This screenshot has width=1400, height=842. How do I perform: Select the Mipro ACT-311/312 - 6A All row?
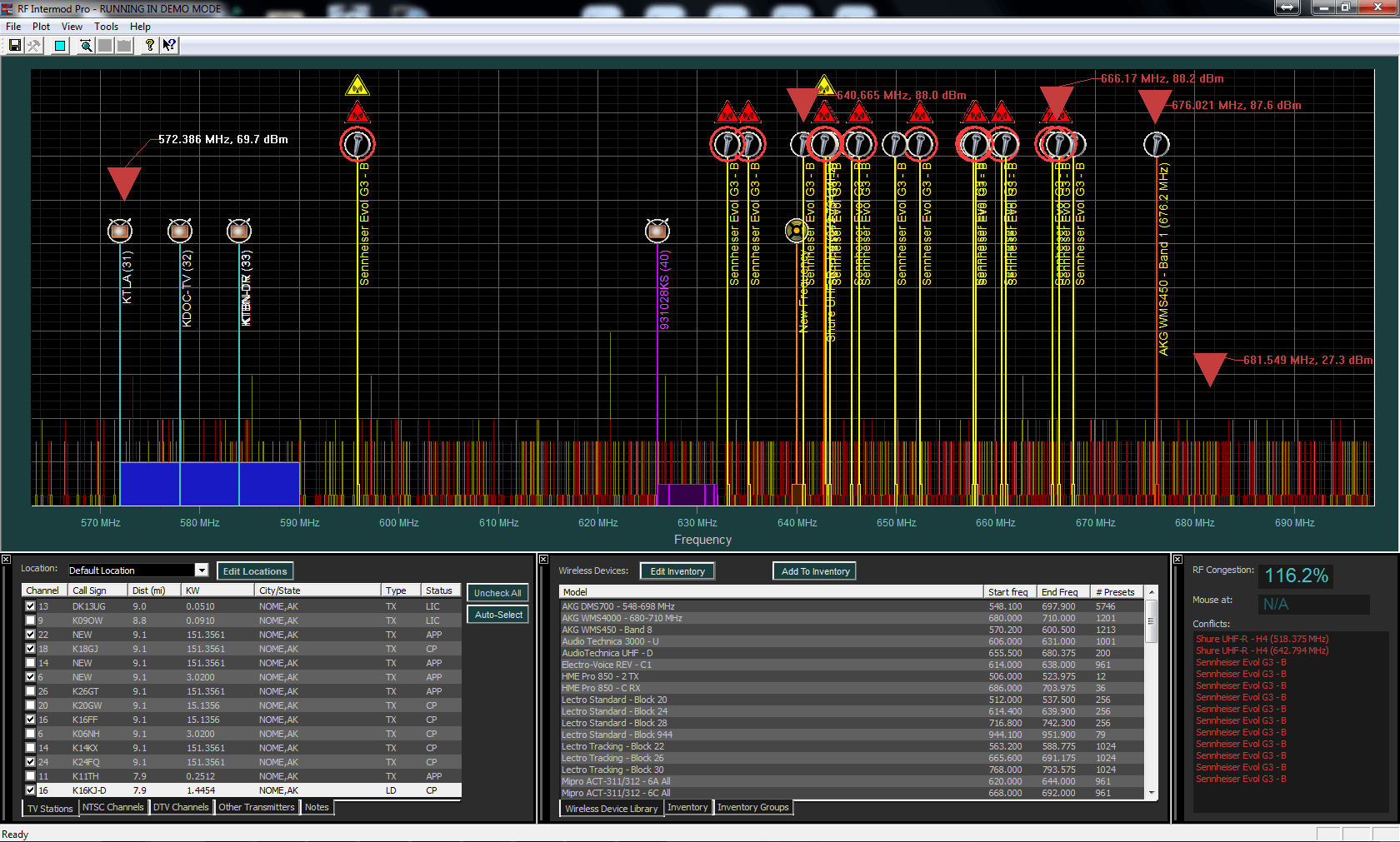pyautogui.click(x=852, y=781)
